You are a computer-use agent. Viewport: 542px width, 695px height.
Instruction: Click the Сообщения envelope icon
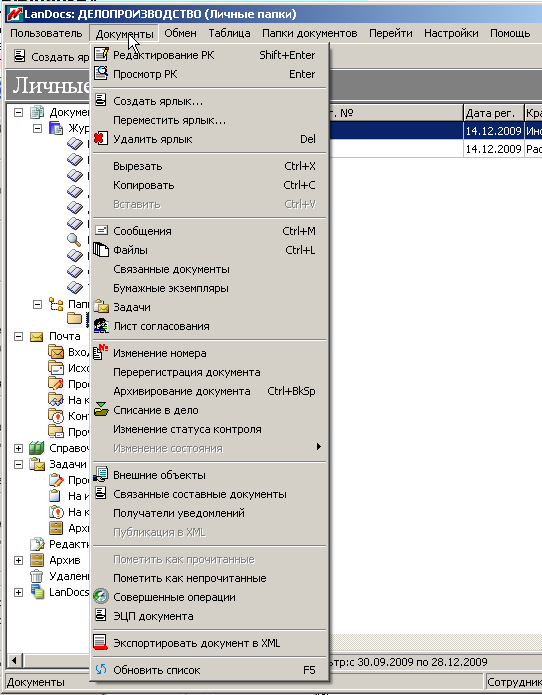pyautogui.click(x=101, y=230)
